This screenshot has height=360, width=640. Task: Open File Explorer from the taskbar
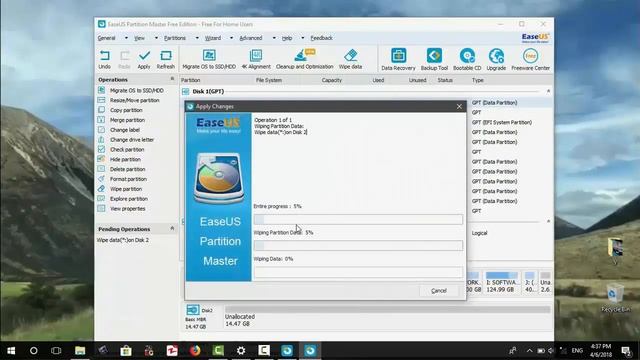tap(80, 351)
